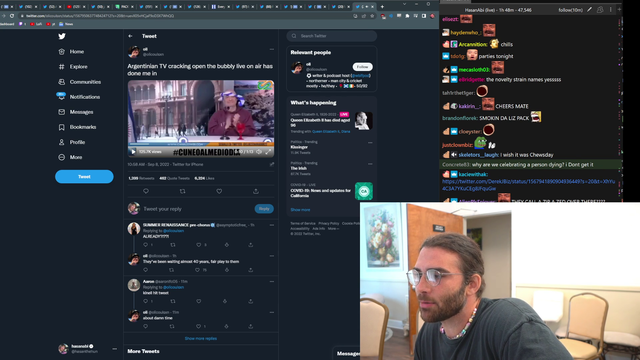Follow oli in Relevant people
The image size is (640, 360).
point(362,67)
